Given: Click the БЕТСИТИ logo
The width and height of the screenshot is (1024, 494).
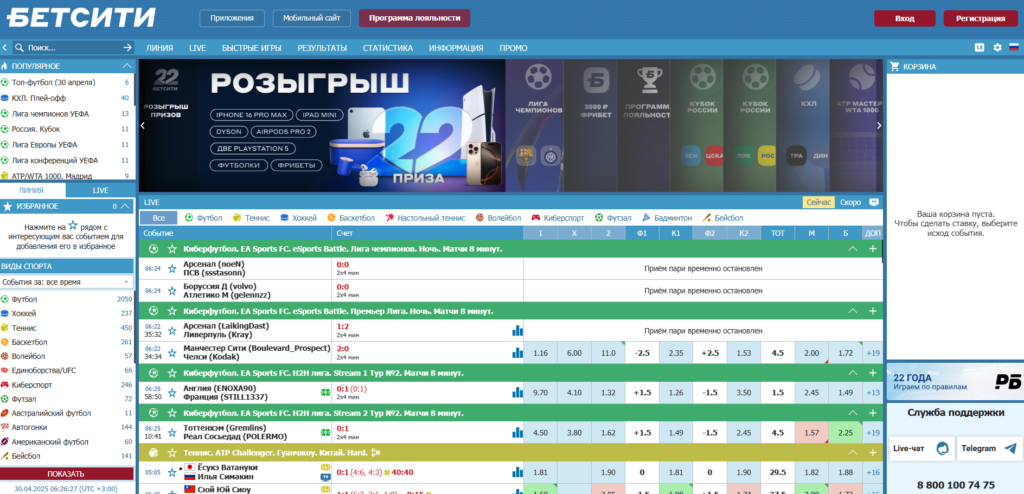Looking at the screenshot, I should [82, 17].
